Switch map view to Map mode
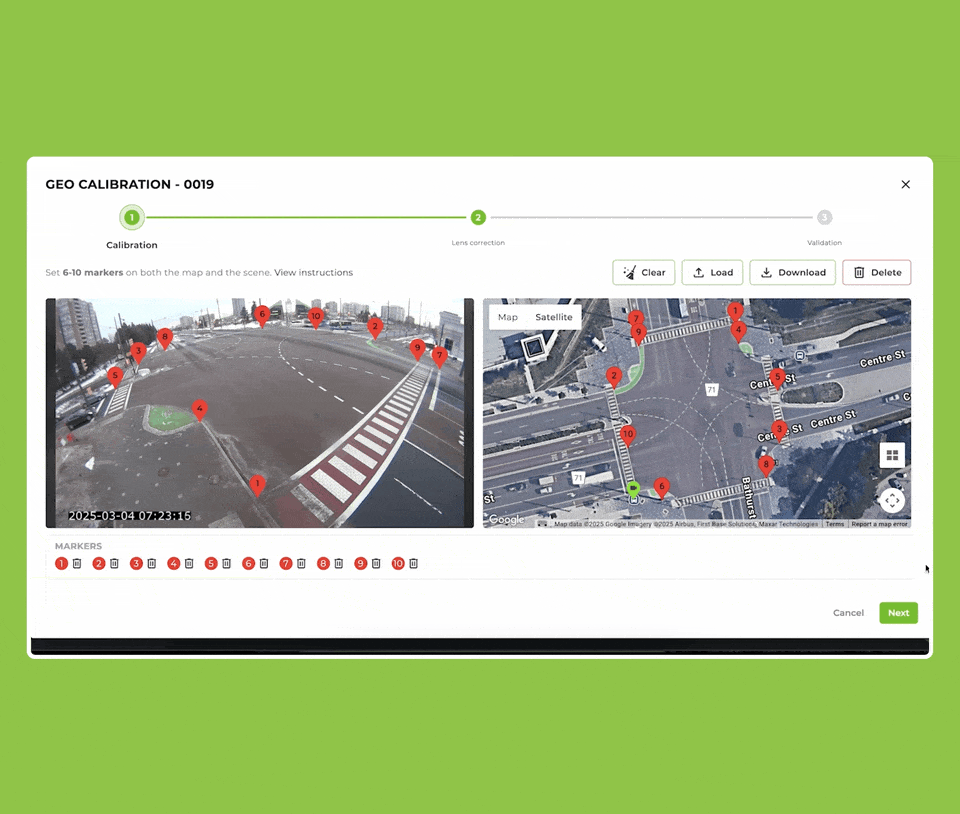Viewport: 960px width, 814px height. 508,317
